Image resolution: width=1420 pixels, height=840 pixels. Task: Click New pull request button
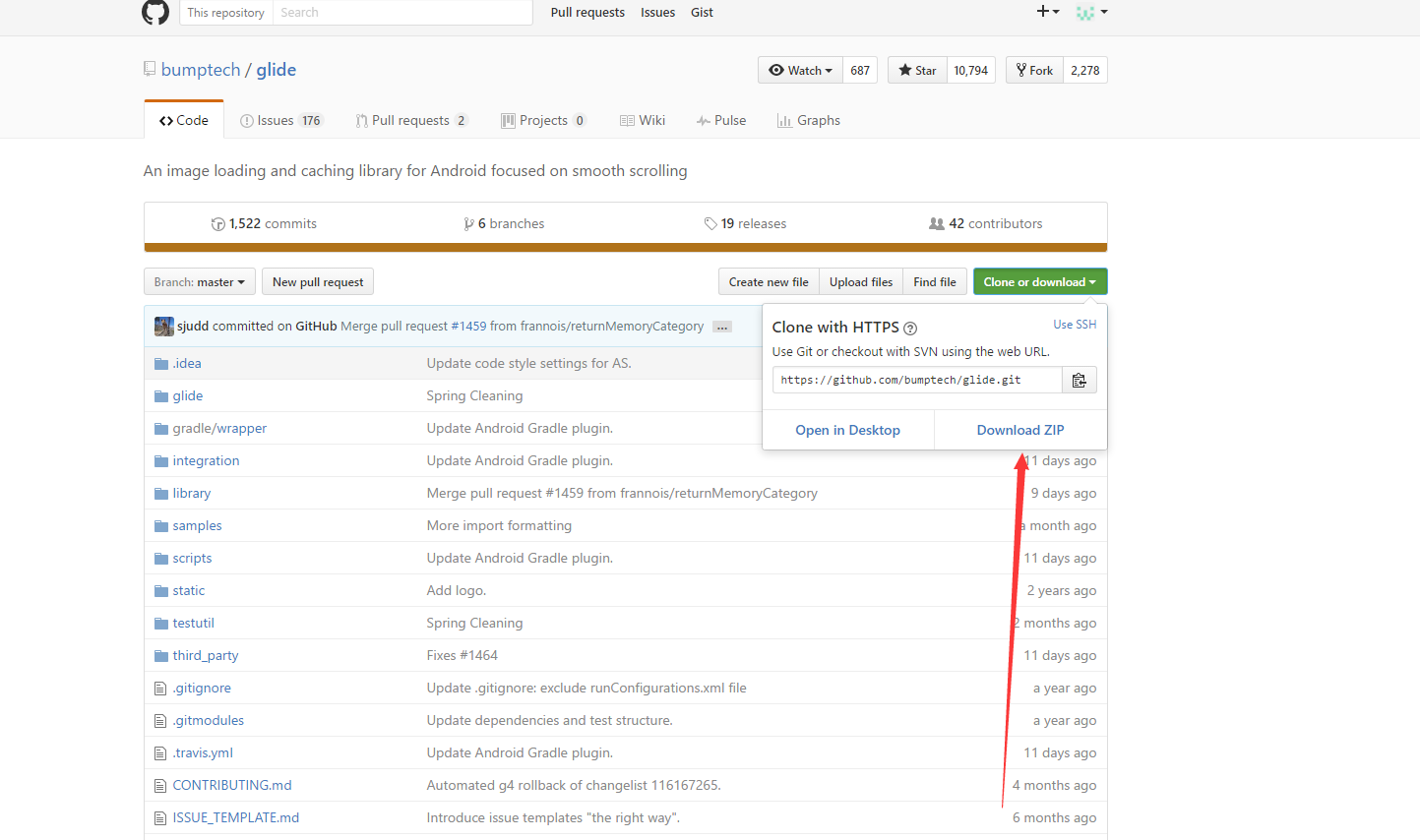coord(318,282)
